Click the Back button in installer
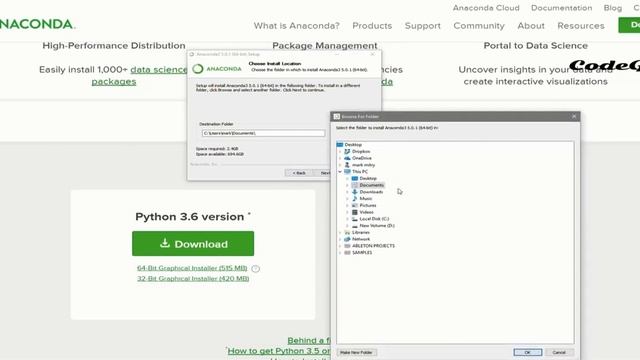This screenshot has height=360, width=640. tap(299, 173)
